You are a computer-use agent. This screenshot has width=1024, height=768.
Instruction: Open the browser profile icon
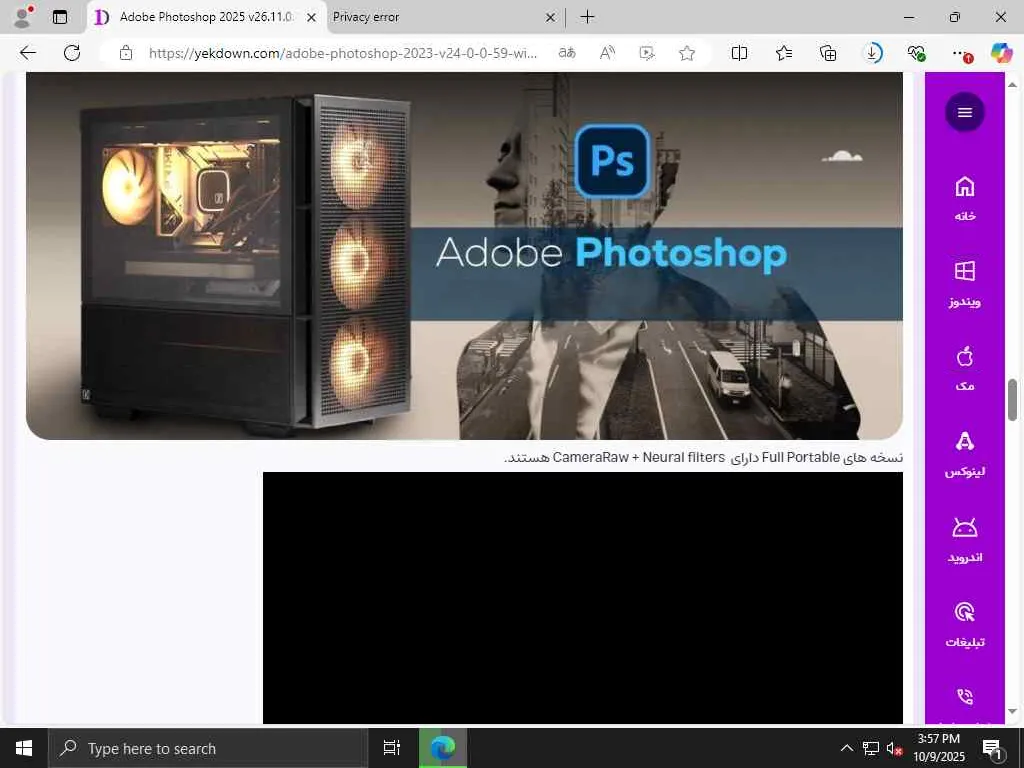click(x=22, y=17)
